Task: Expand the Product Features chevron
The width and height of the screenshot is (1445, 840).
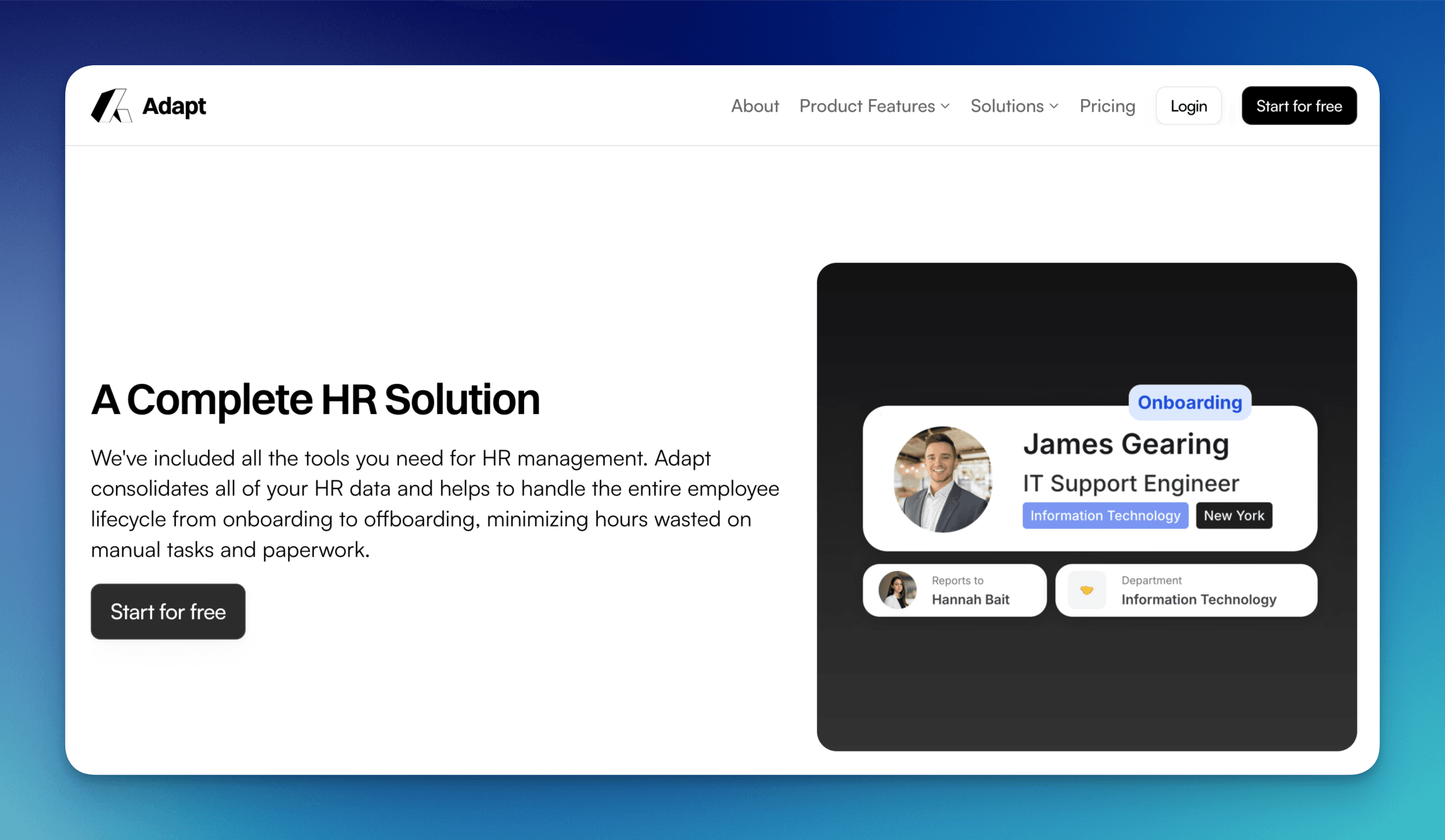Action: (x=945, y=106)
